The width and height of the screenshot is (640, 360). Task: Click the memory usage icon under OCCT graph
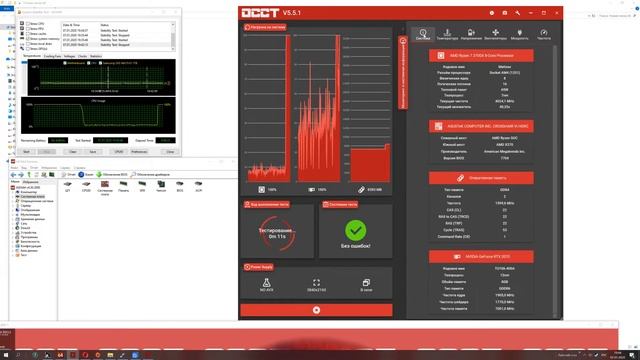click(x=361, y=189)
